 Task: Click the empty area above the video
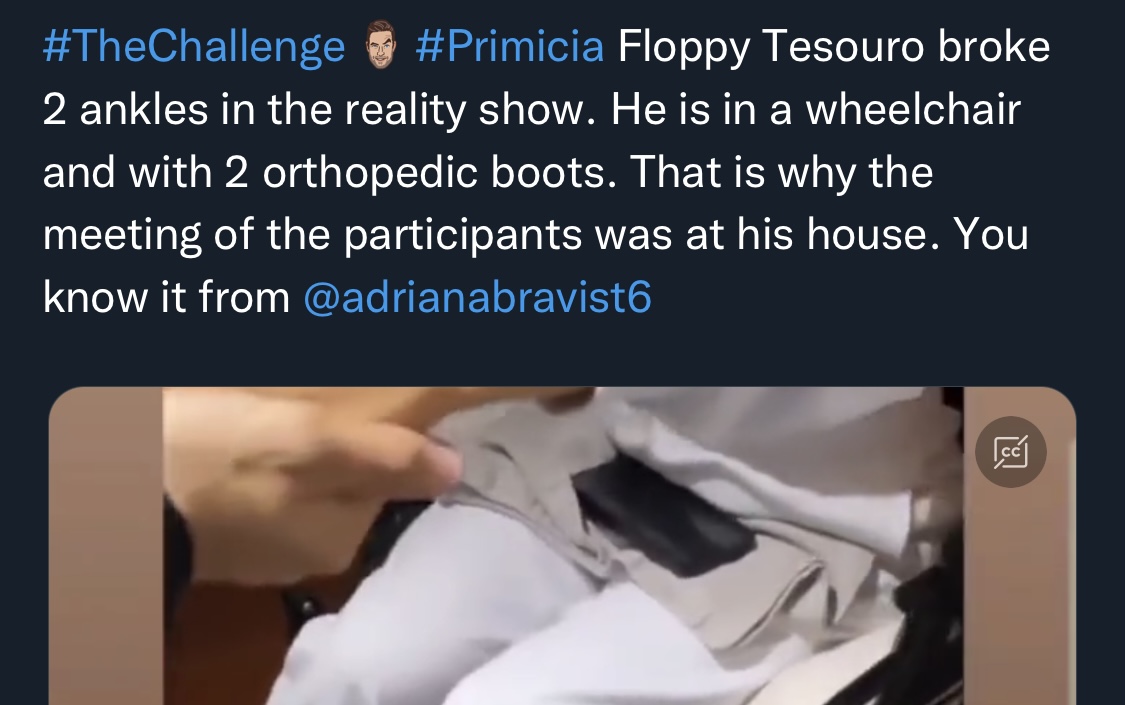(x=562, y=353)
